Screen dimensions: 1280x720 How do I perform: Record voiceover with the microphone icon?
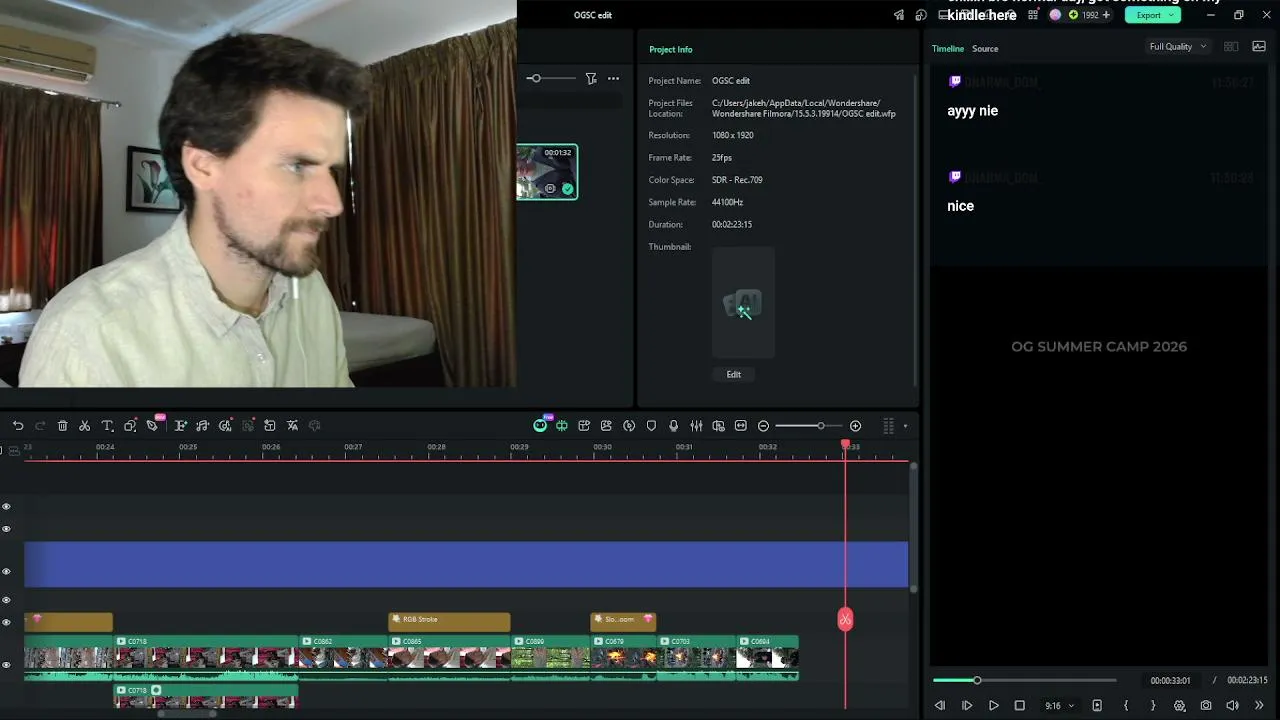pos(673,426)
